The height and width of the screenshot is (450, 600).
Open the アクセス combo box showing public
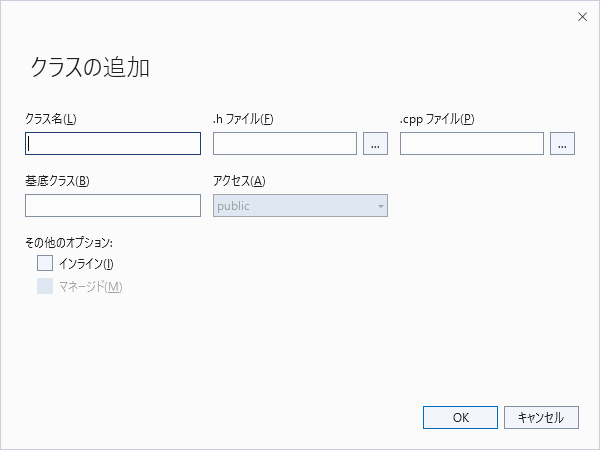[294, 206]
